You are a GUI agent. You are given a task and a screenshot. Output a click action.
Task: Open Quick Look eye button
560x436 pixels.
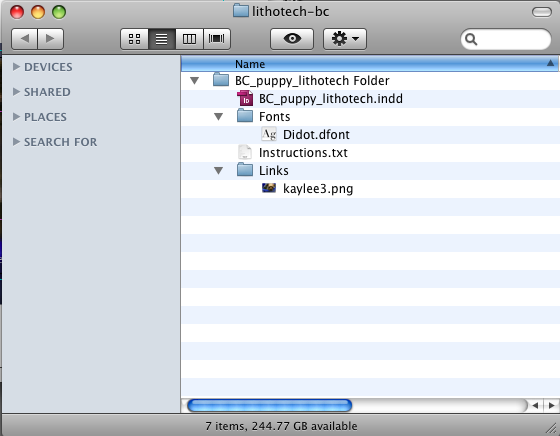[x=292, y=39]
